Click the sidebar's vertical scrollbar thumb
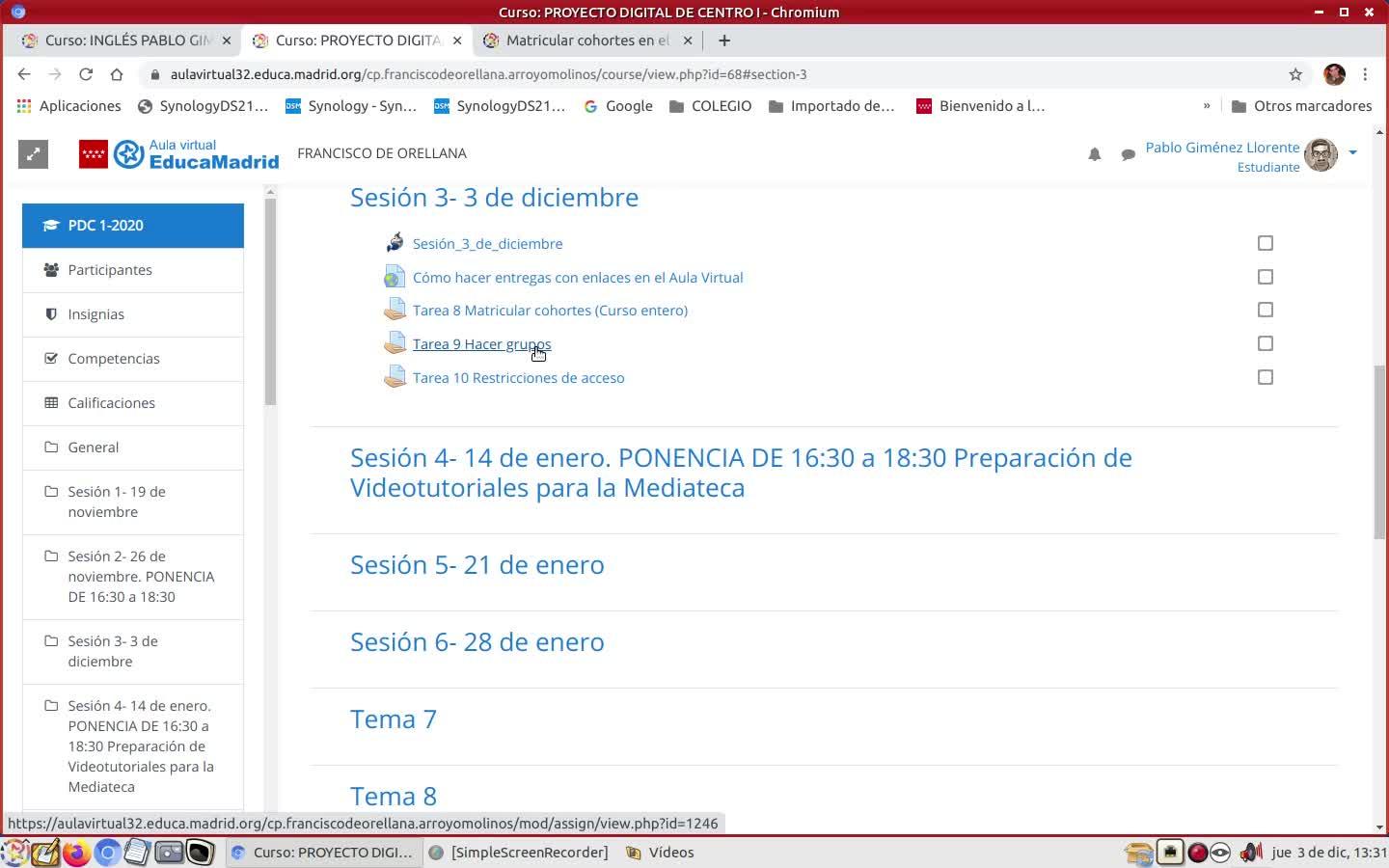Screen dimensions: 1389x868 pyautogui.click(x=271, y=301)
